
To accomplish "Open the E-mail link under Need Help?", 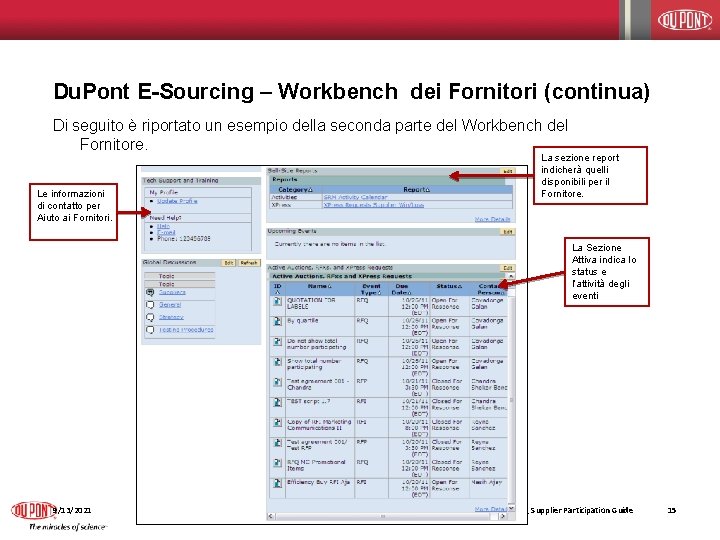I will click(166, 232).
